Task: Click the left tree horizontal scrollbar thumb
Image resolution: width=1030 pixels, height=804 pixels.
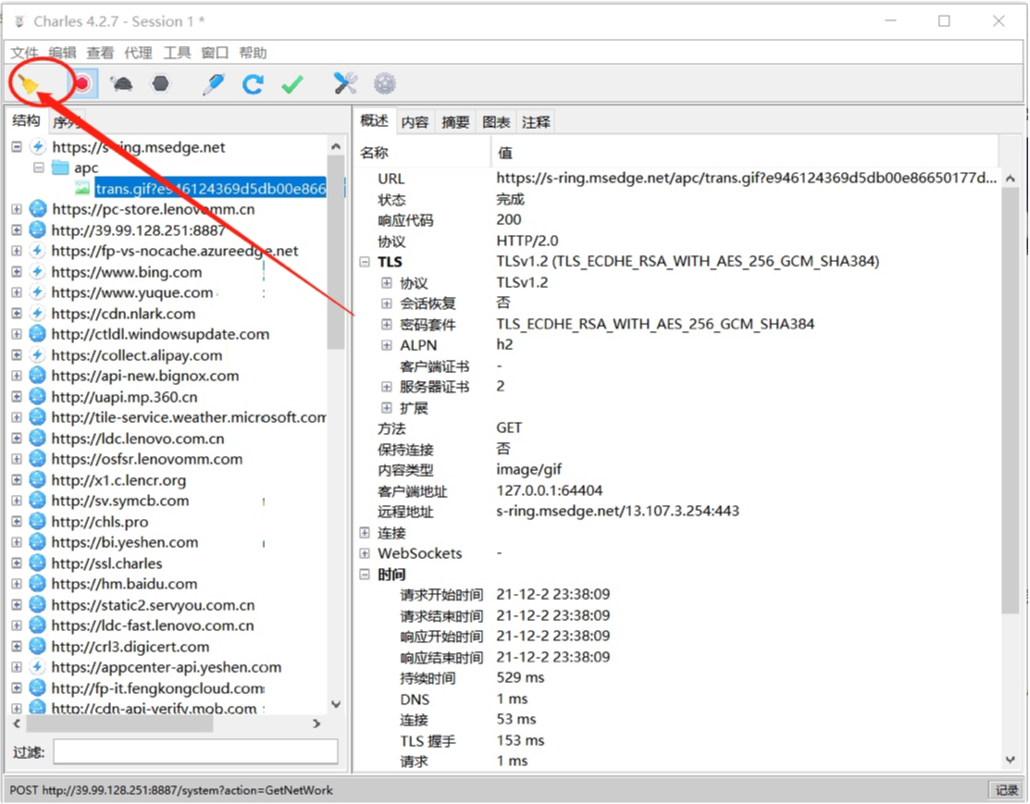Action: tap(120, 724)
